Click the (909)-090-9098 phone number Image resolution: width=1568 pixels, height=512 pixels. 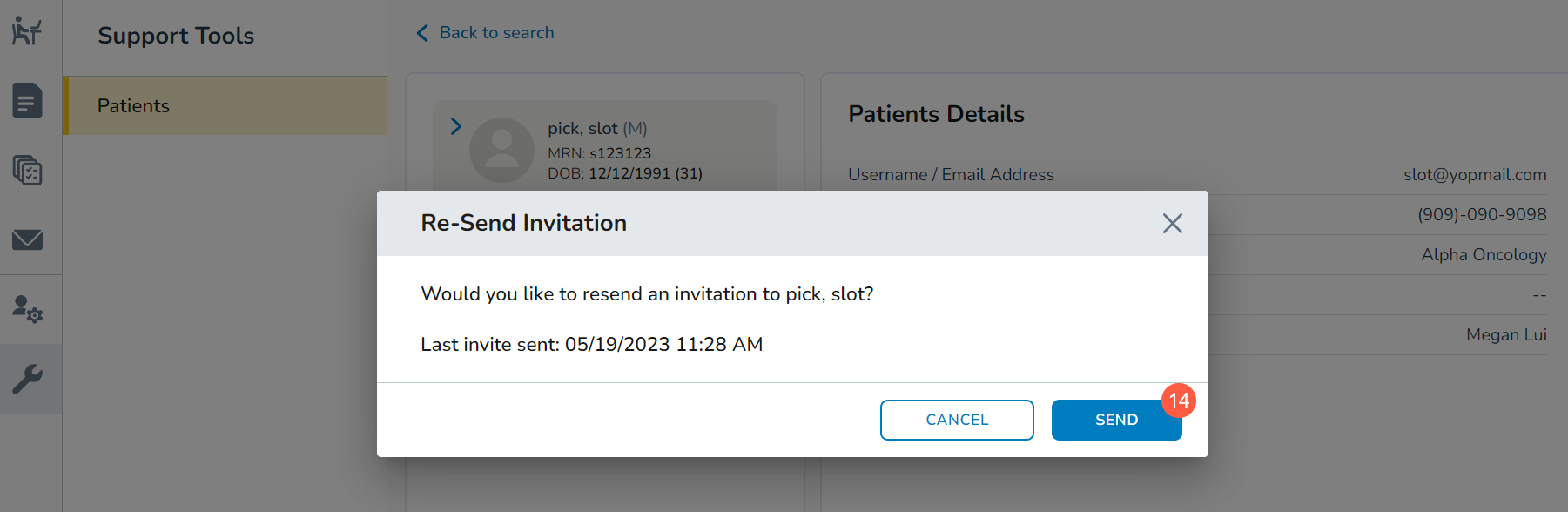1481,214
